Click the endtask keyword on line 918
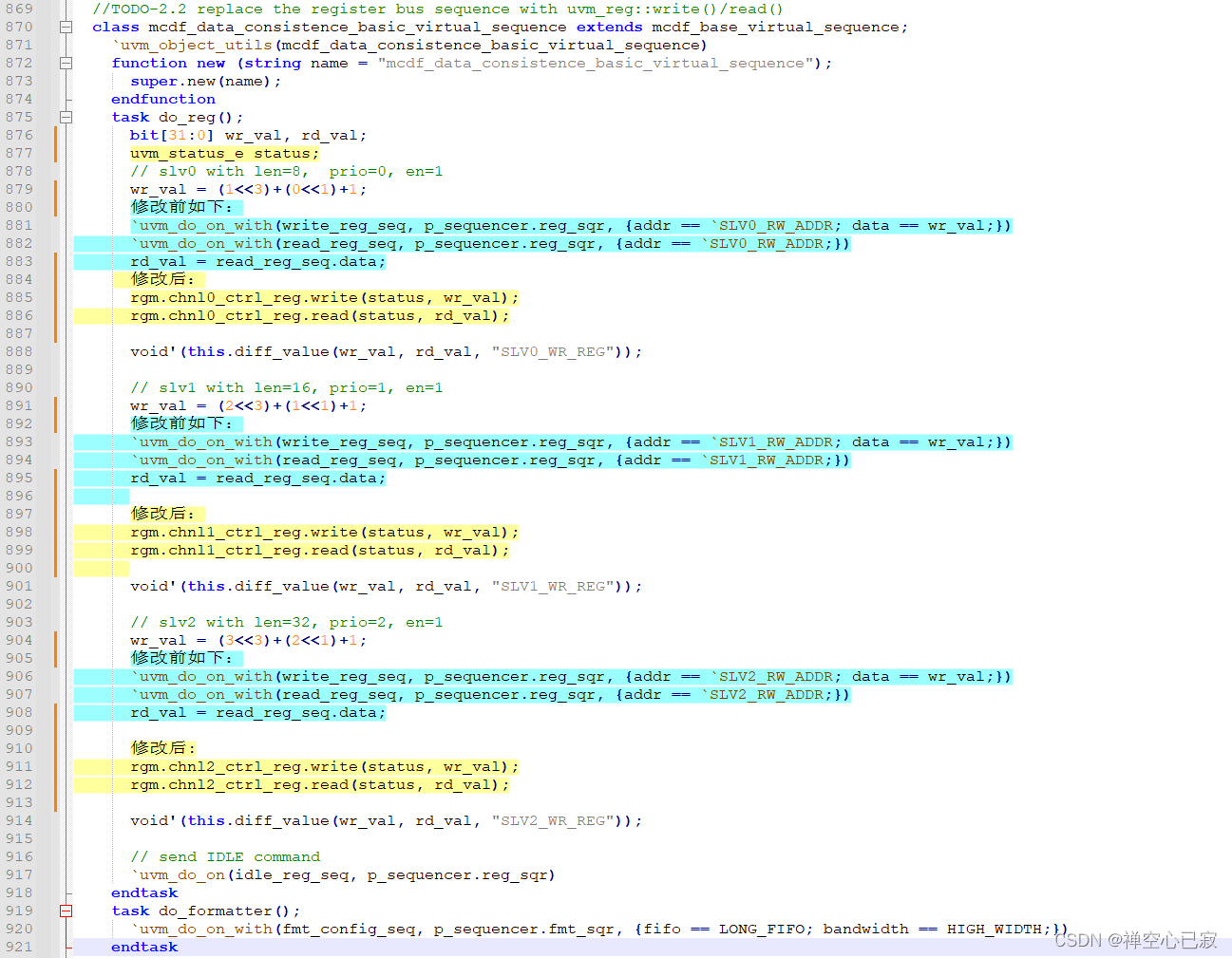1232x958 pixels. click(143, 892)
